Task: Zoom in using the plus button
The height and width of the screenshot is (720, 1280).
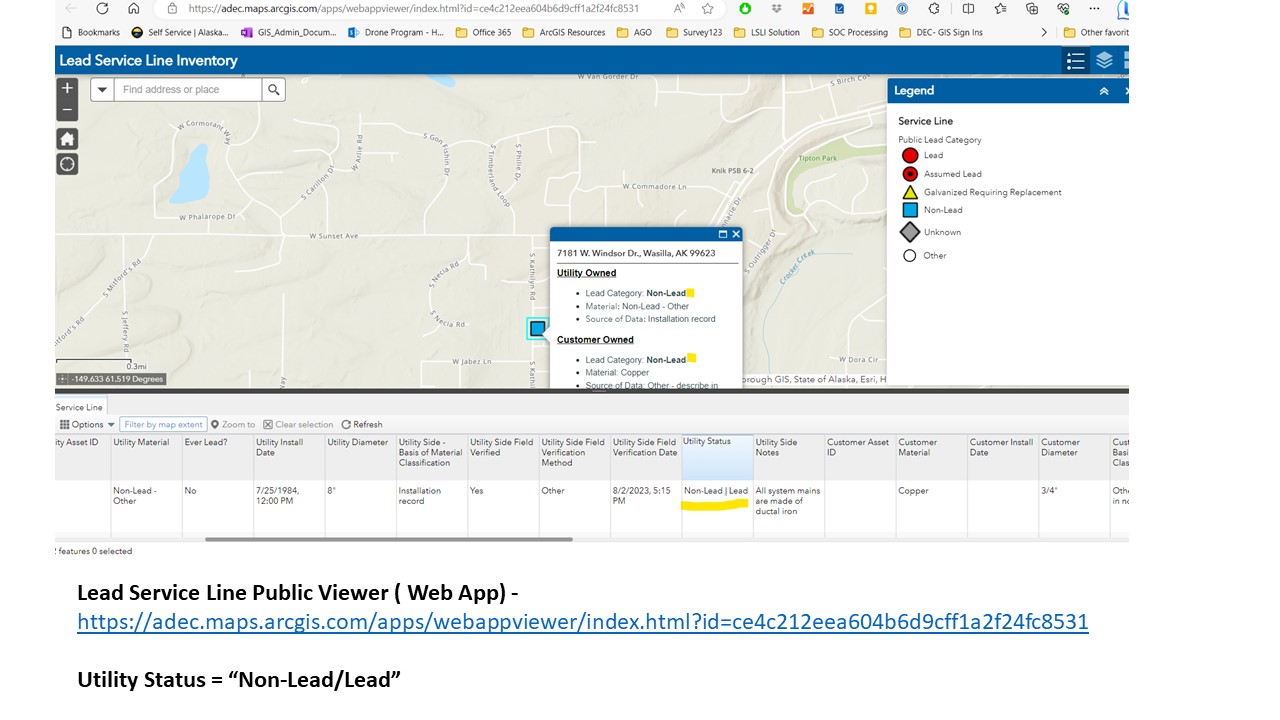Action: click(67, 89)
